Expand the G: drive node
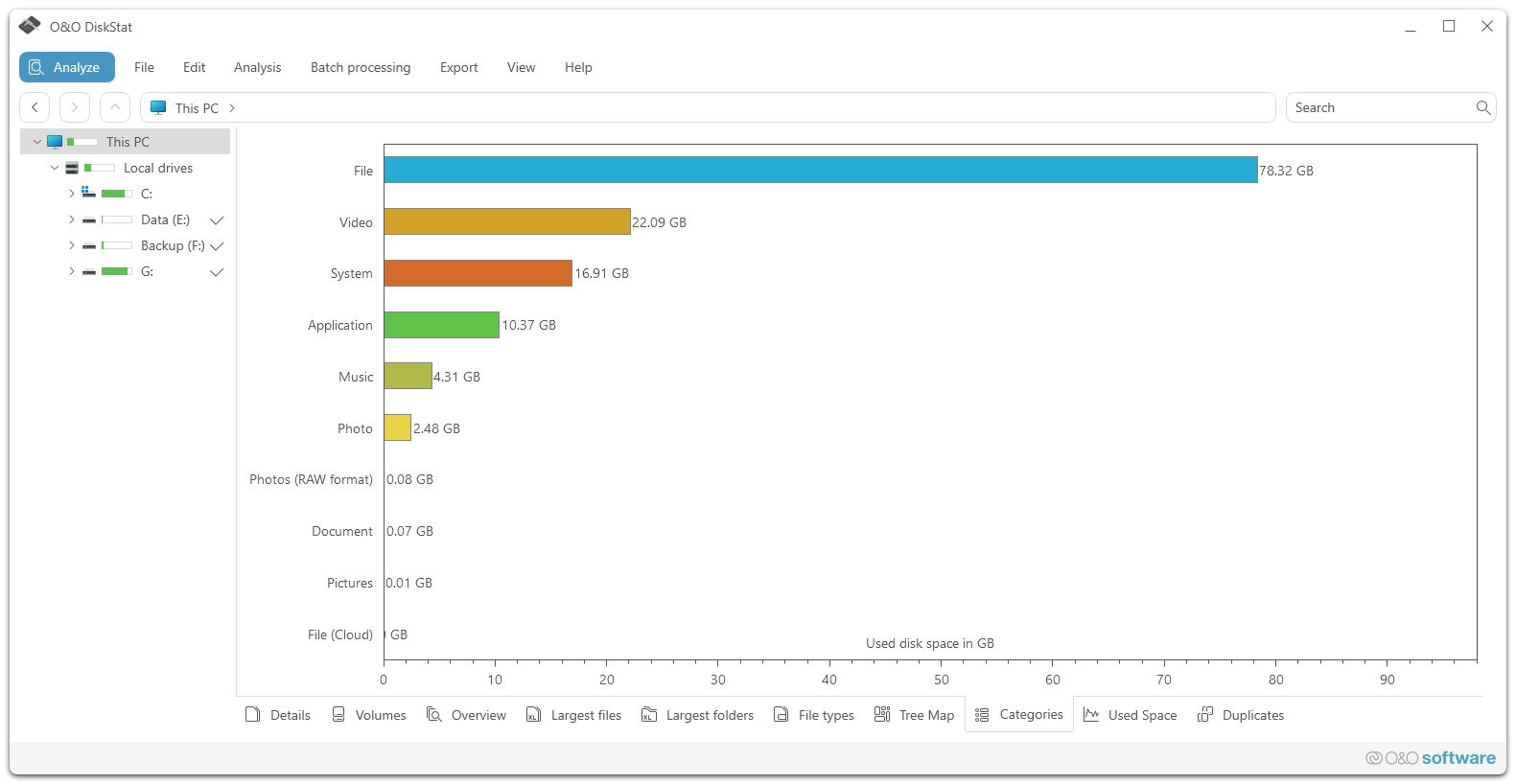Image resolution: width=1516 pixels, height=784 pixels. point(71,271)
